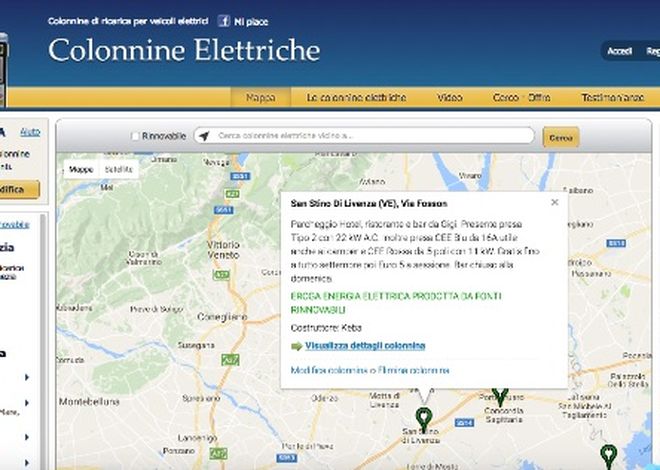This screenshot has width=660, height=470.
Task: Close the San Stino Di Livenza info popup
Action: [x=555, y=202]
